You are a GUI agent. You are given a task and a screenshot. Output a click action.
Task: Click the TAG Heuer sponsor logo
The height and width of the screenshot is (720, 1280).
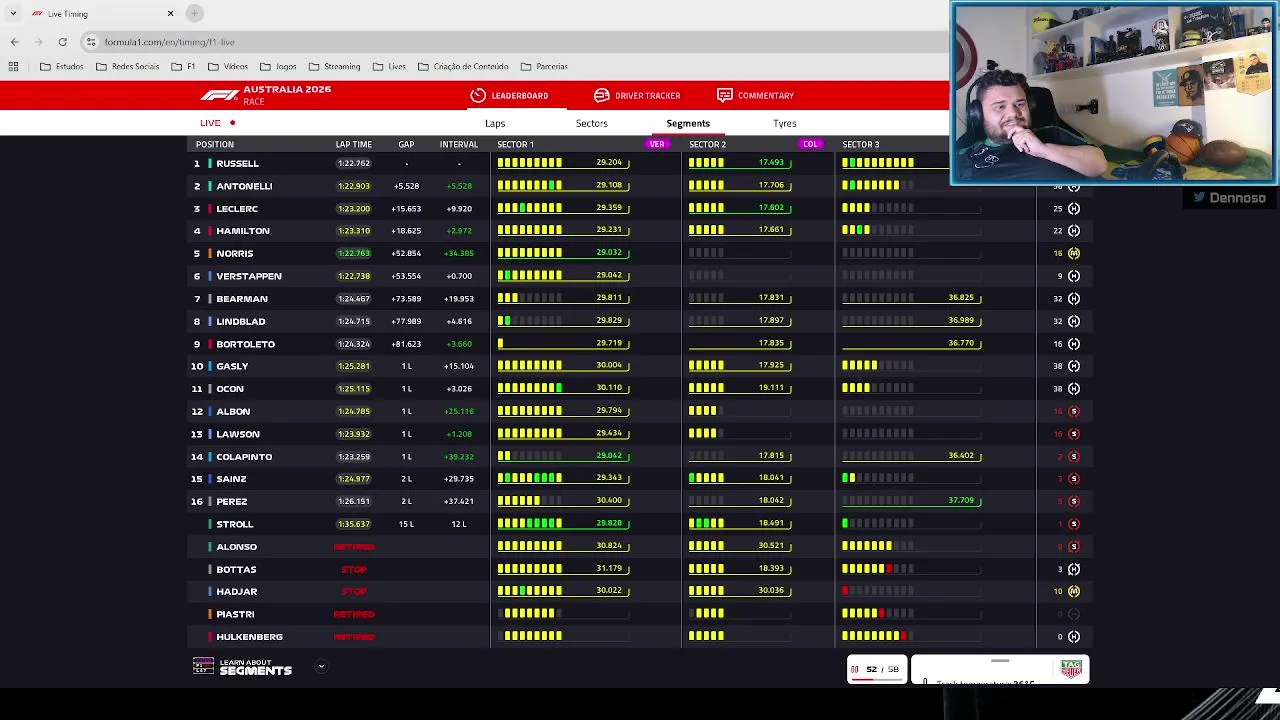coord(1071,668)
